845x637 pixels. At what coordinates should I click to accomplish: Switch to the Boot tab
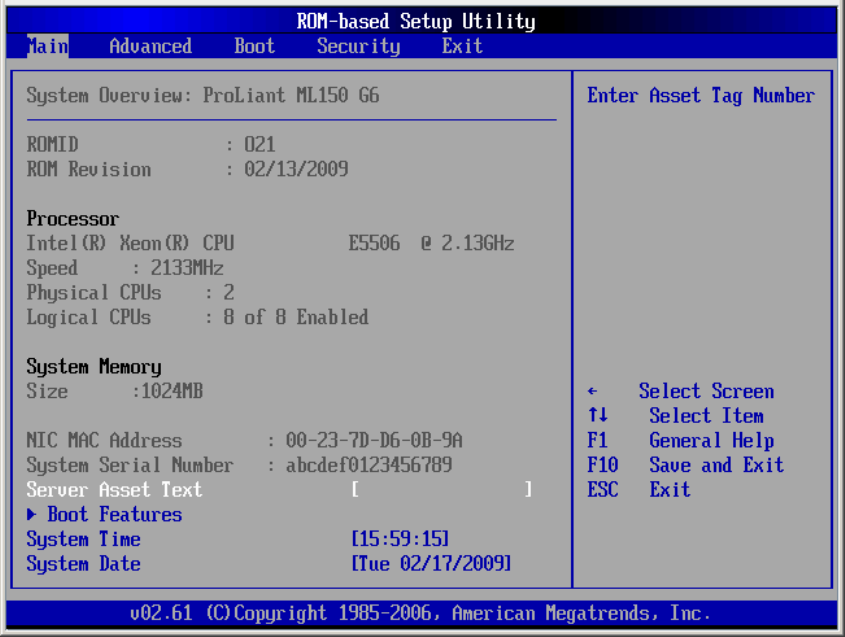pyautogui.click(x=254, y=46)
